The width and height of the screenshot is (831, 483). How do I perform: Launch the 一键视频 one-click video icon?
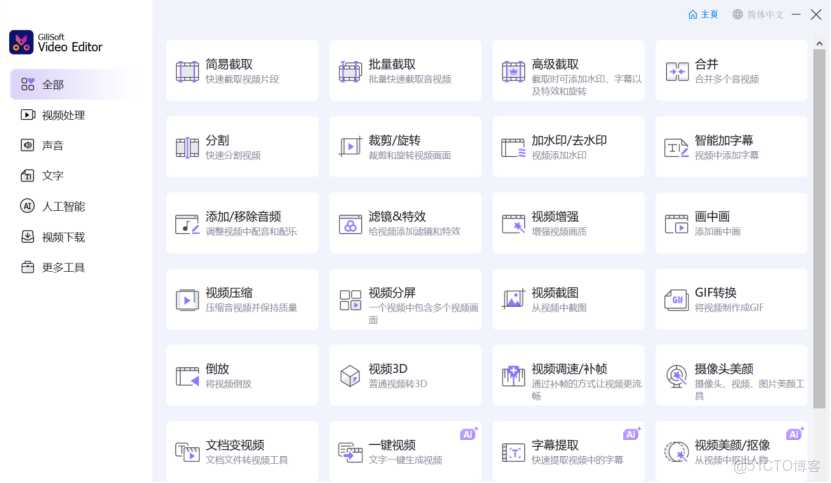(x=350, y=452)
